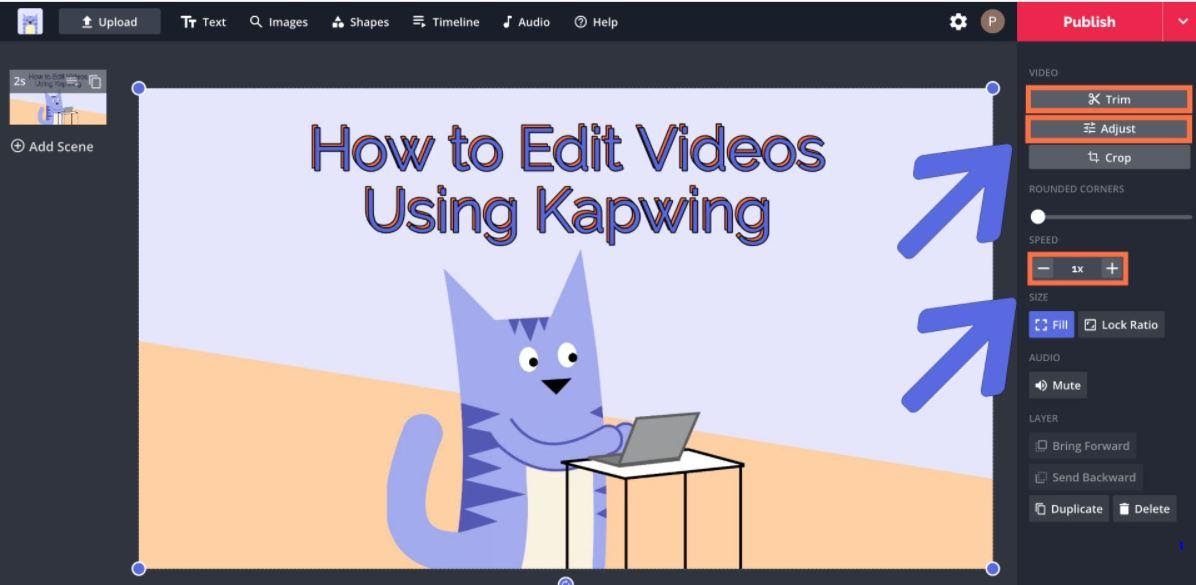The height and width of the screenshot is (585, 1196).
Task: Click the 1x speed value
Action: (1077, 268)
